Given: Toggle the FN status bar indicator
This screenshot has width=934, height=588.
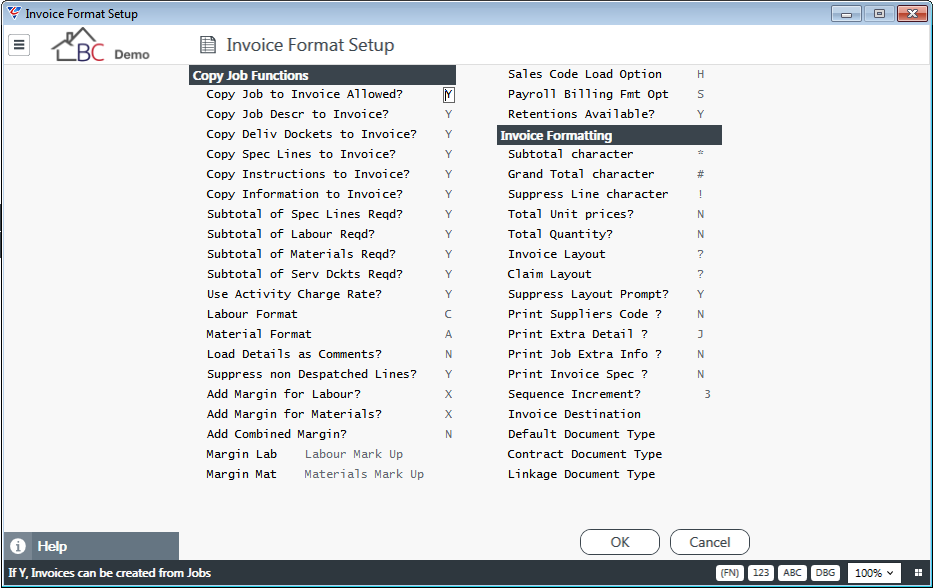Looking at the screenshot, I should coord(730,573).
